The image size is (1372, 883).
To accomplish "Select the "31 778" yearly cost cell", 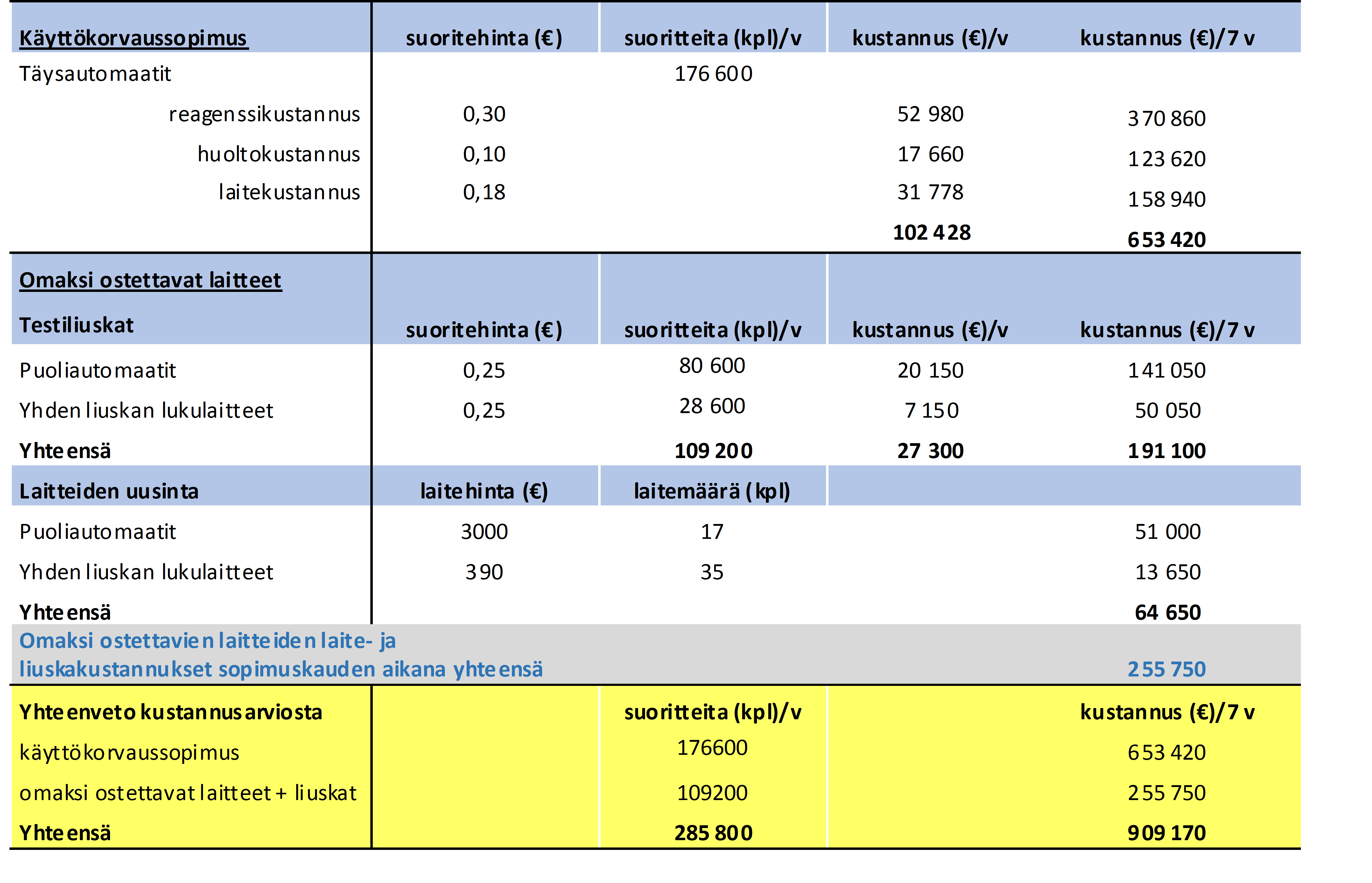I will click(x=930, y=192).
